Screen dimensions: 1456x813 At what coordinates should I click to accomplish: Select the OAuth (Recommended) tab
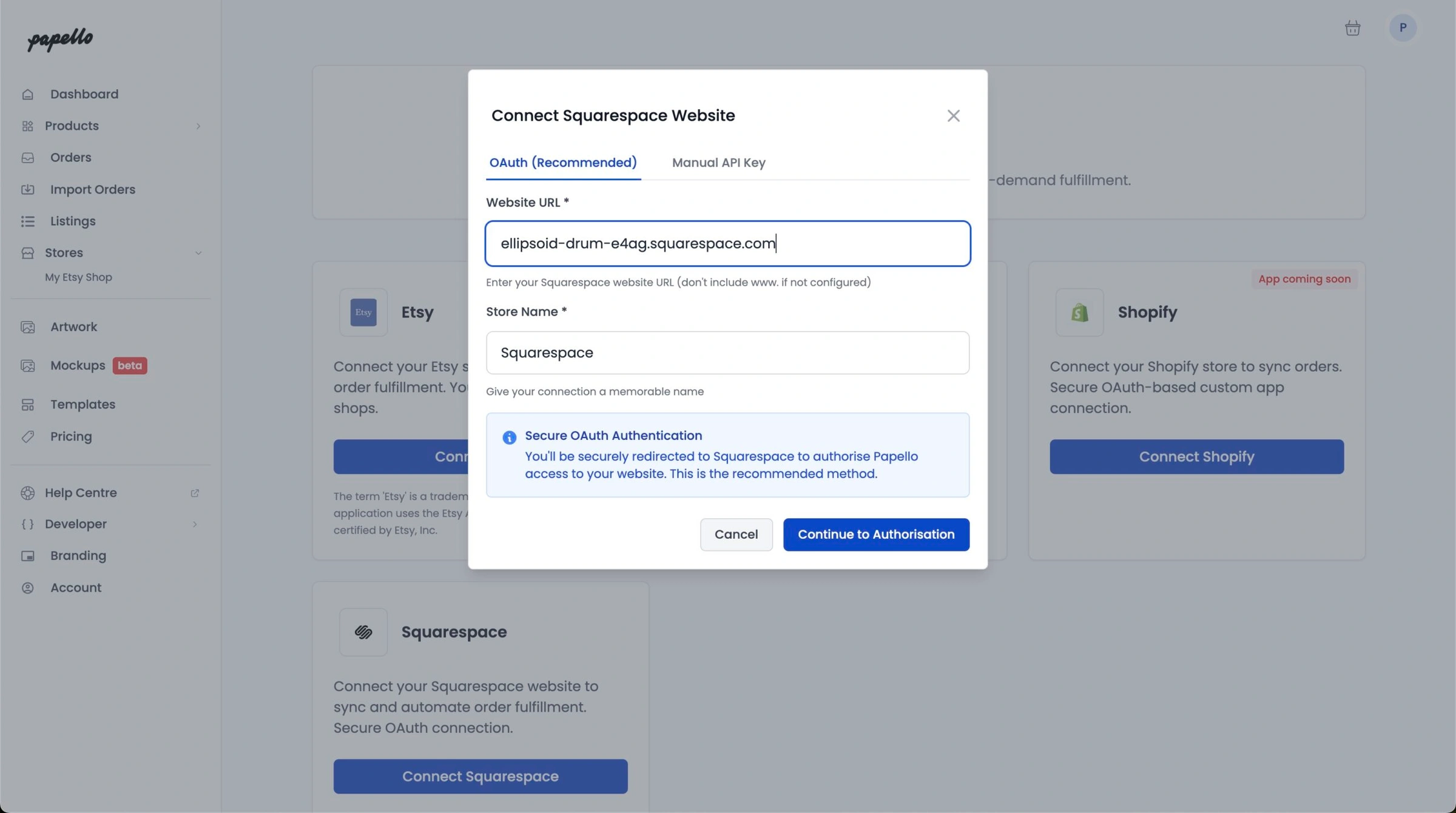563,163
